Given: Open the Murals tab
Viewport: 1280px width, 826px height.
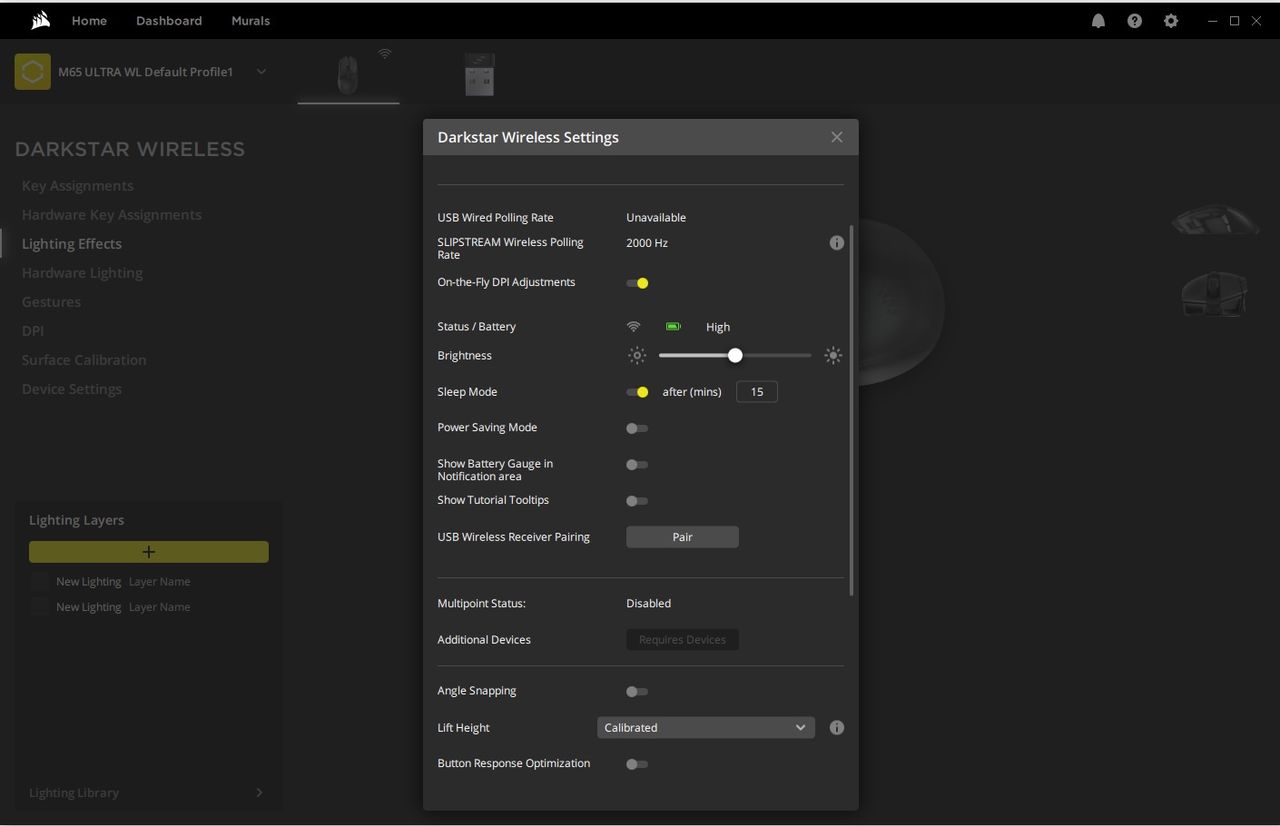Looking at the screenshot, I should click(251, 20).
